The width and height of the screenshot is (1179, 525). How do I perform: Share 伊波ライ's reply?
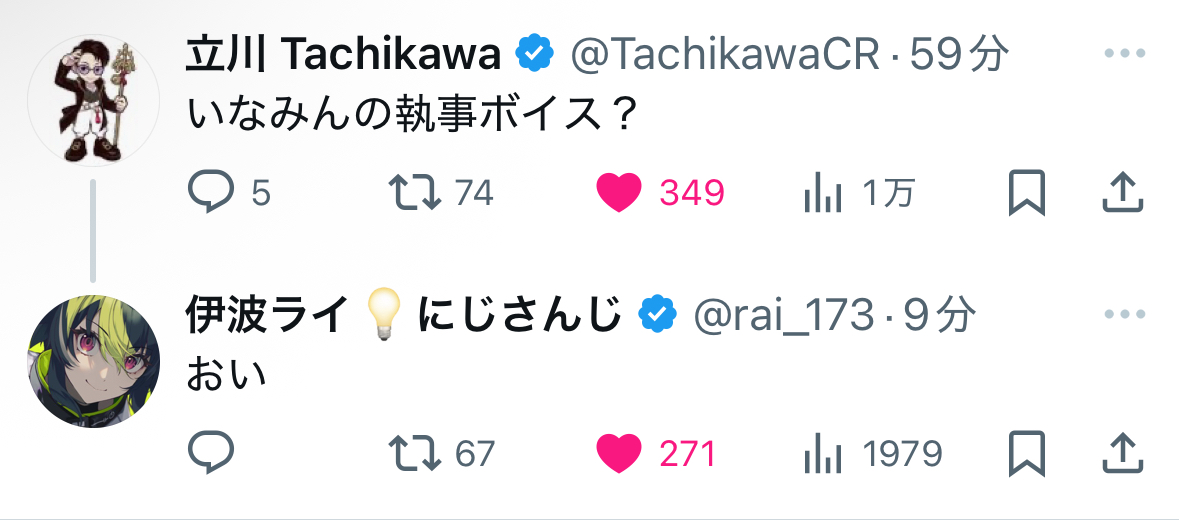(1122, 454)
